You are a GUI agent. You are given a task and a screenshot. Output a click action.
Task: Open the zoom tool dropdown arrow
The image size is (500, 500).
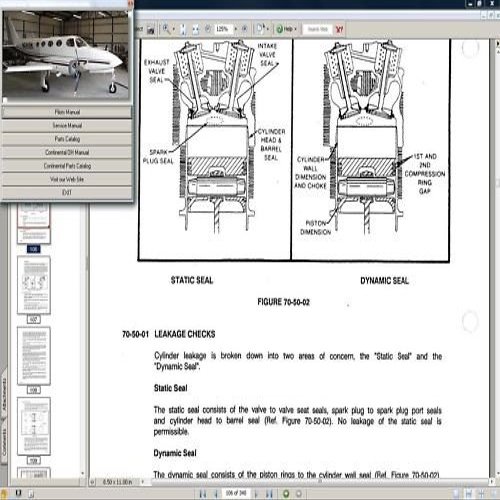174,29
